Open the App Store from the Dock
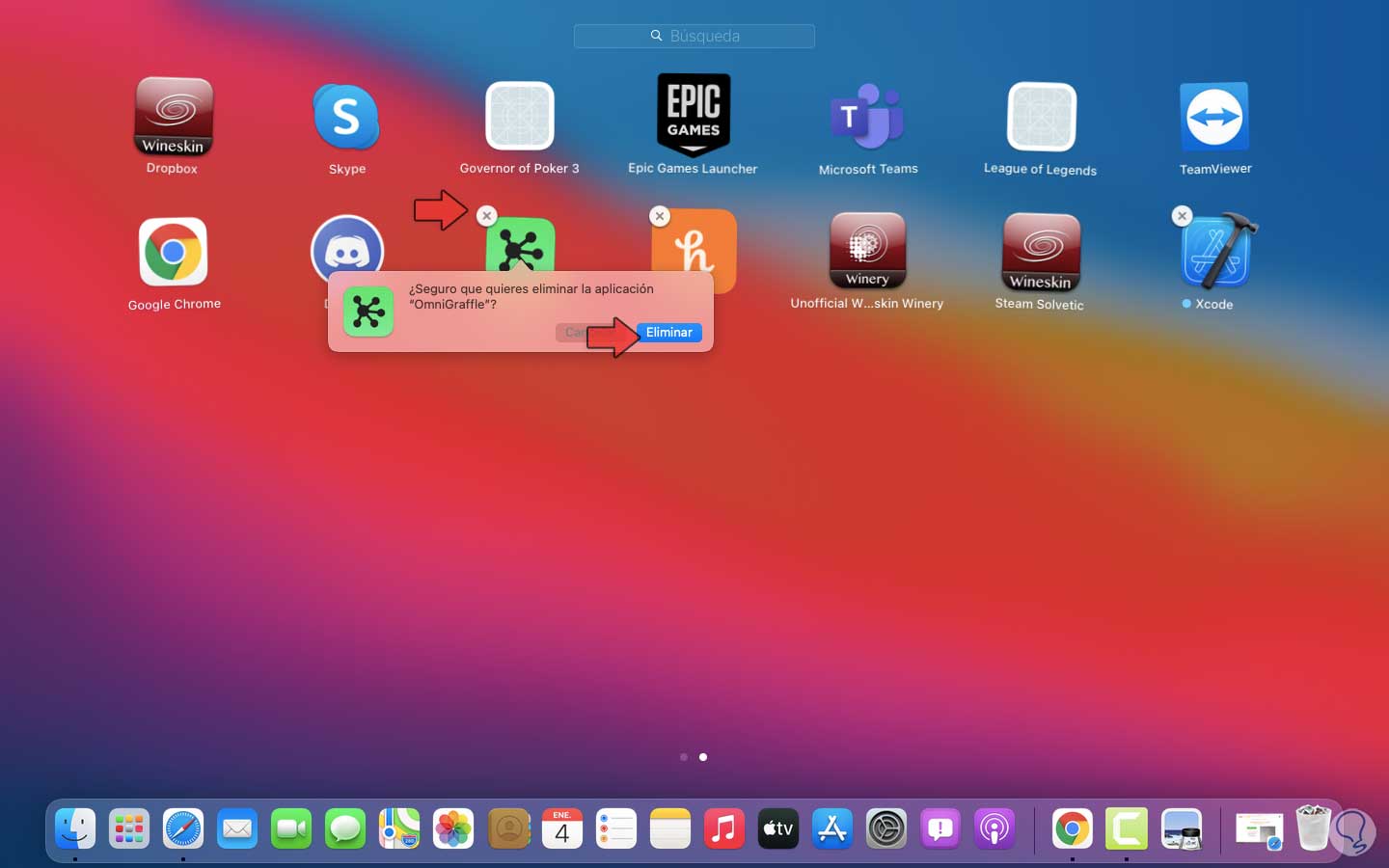This screenshot has height=868, width=1389. pyautogui.click(x=832, y=828)
